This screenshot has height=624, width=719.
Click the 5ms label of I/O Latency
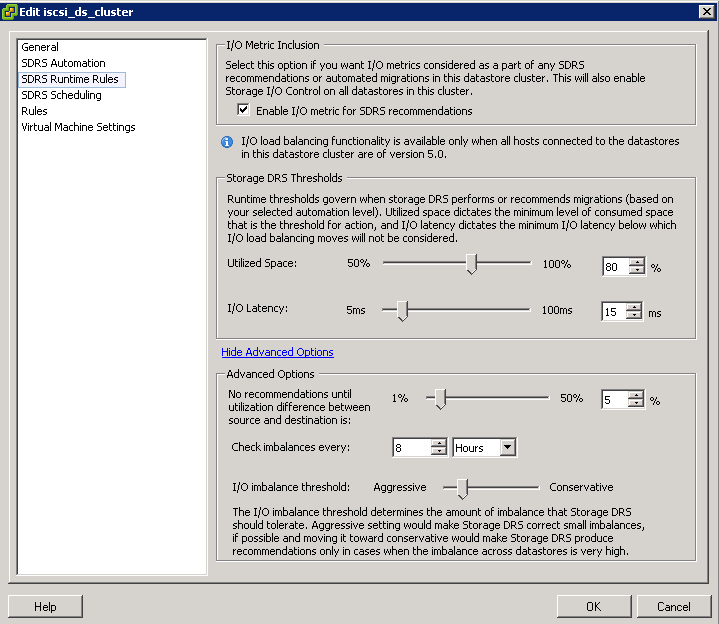[x=356, y=310]
